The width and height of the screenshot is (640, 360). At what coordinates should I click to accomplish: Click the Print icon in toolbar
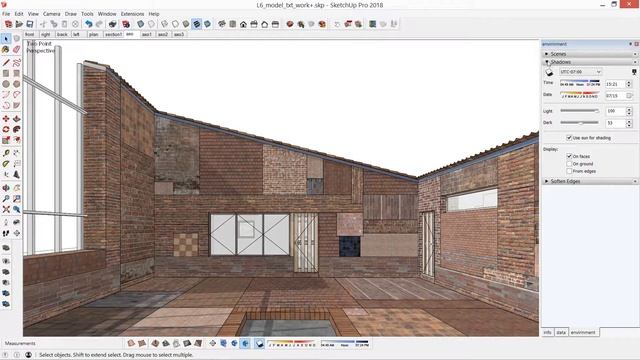coord(112,24)
